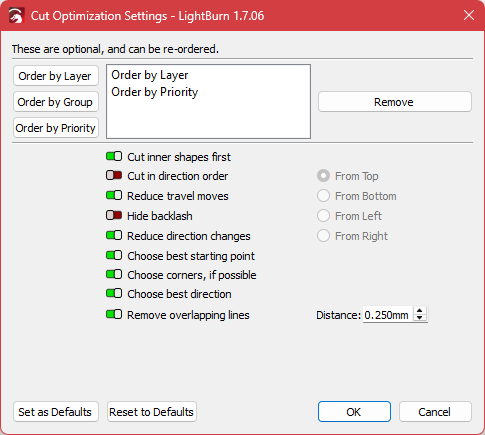Click into the Distance 0.250mm field
This screenshot has height=435, width=485.
pos(388,315)
